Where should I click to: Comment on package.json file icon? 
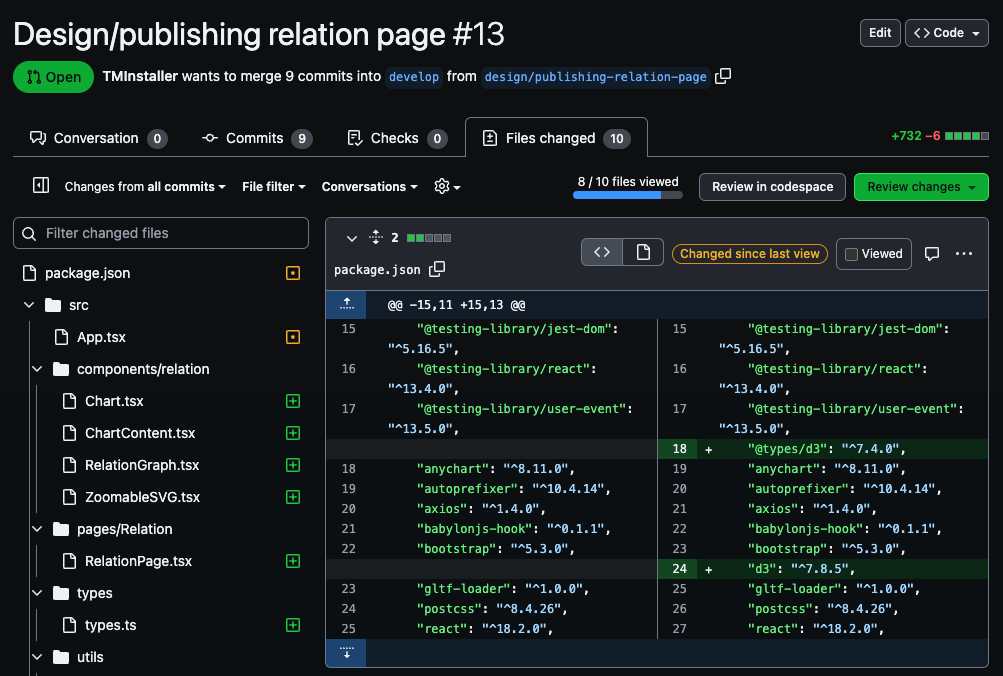932,253
